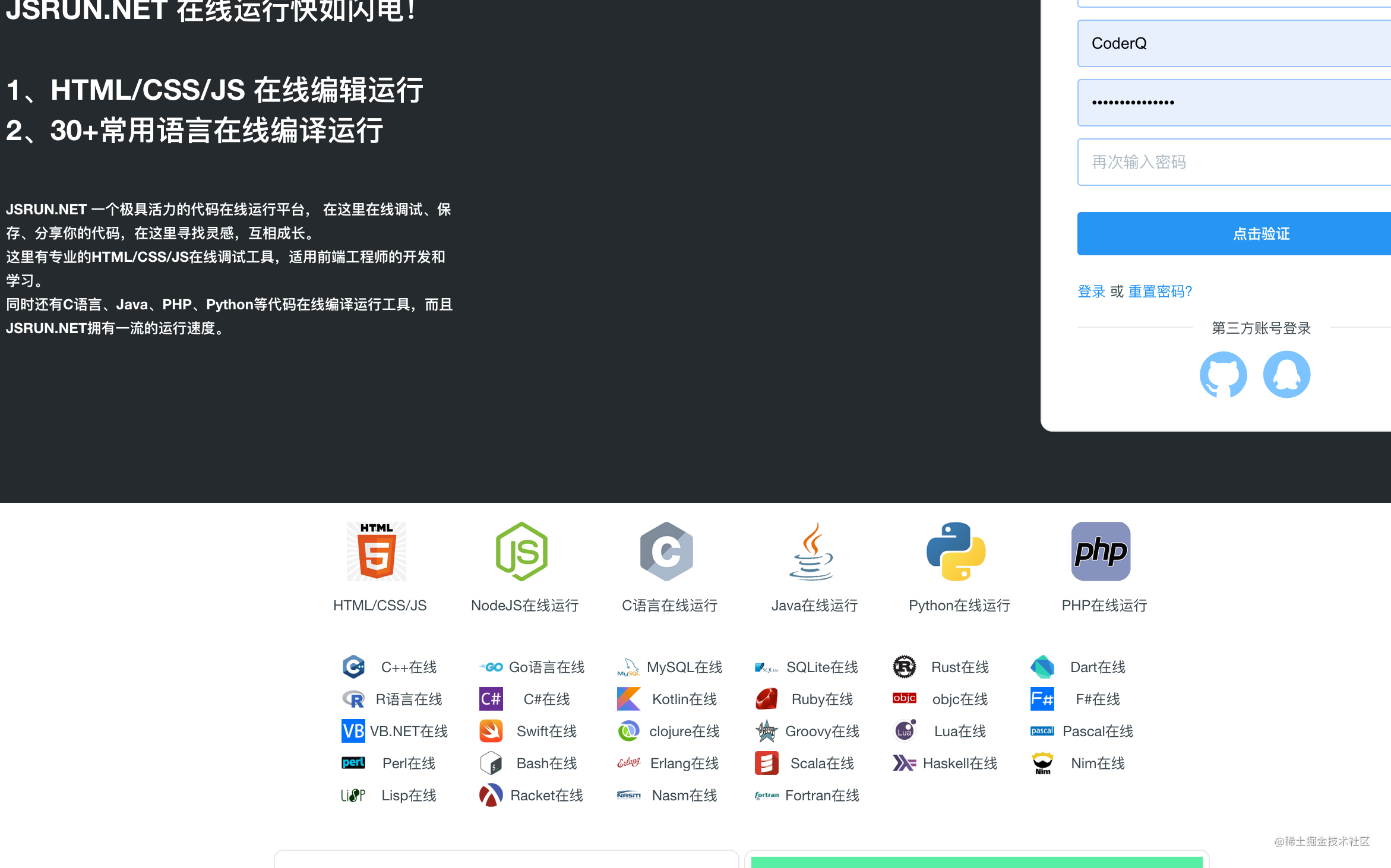1391x868 pixels.
Task: Open the Swift bird icon
Action: (x=491, y=731)
